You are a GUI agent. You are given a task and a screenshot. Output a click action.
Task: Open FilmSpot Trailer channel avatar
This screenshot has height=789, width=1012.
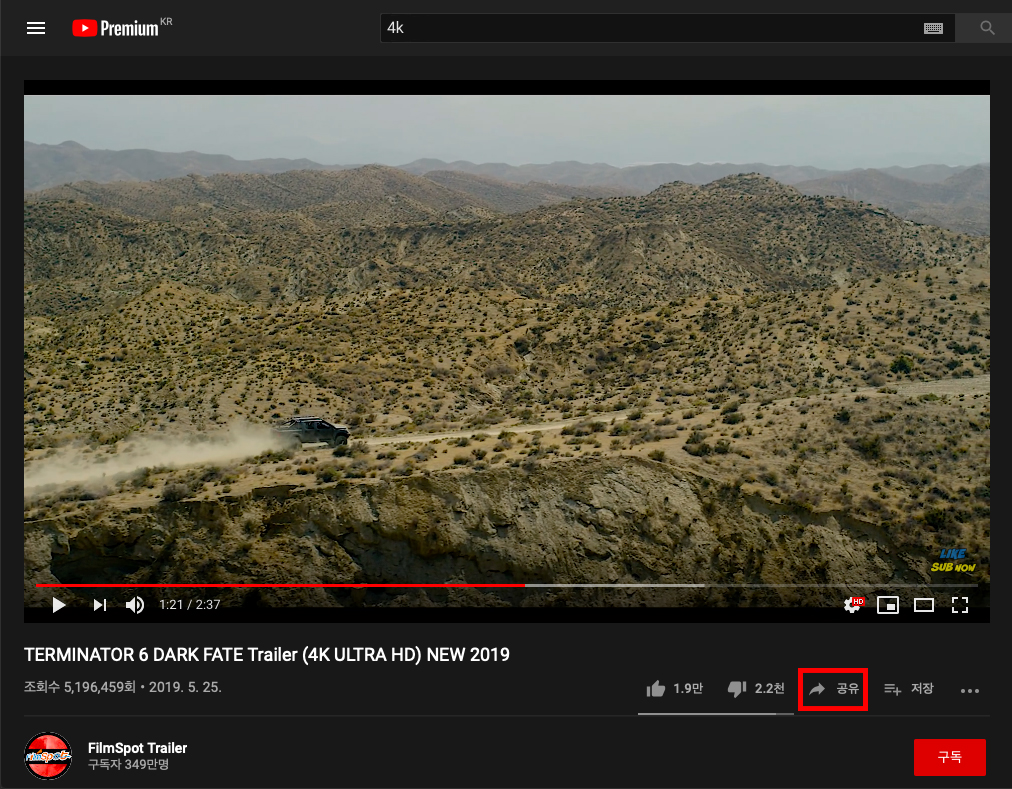[48, 755]
